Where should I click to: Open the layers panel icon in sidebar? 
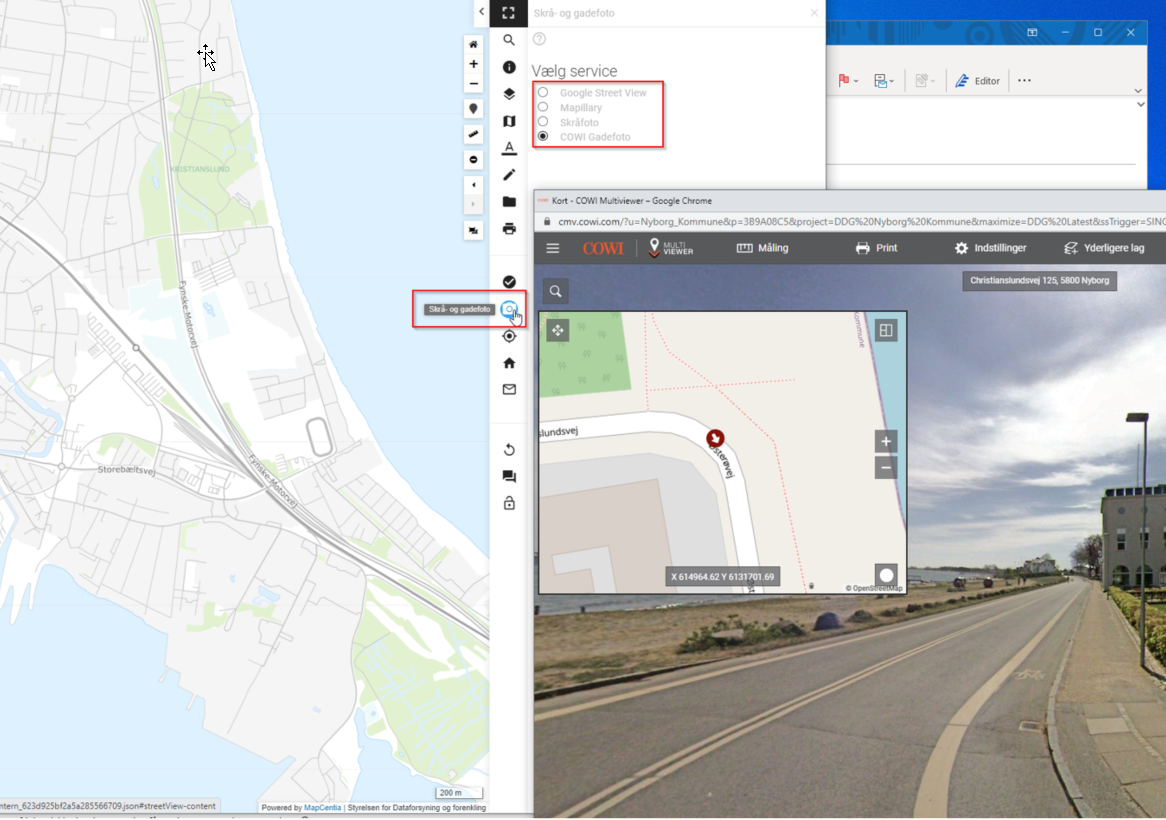tap(509, 94)
